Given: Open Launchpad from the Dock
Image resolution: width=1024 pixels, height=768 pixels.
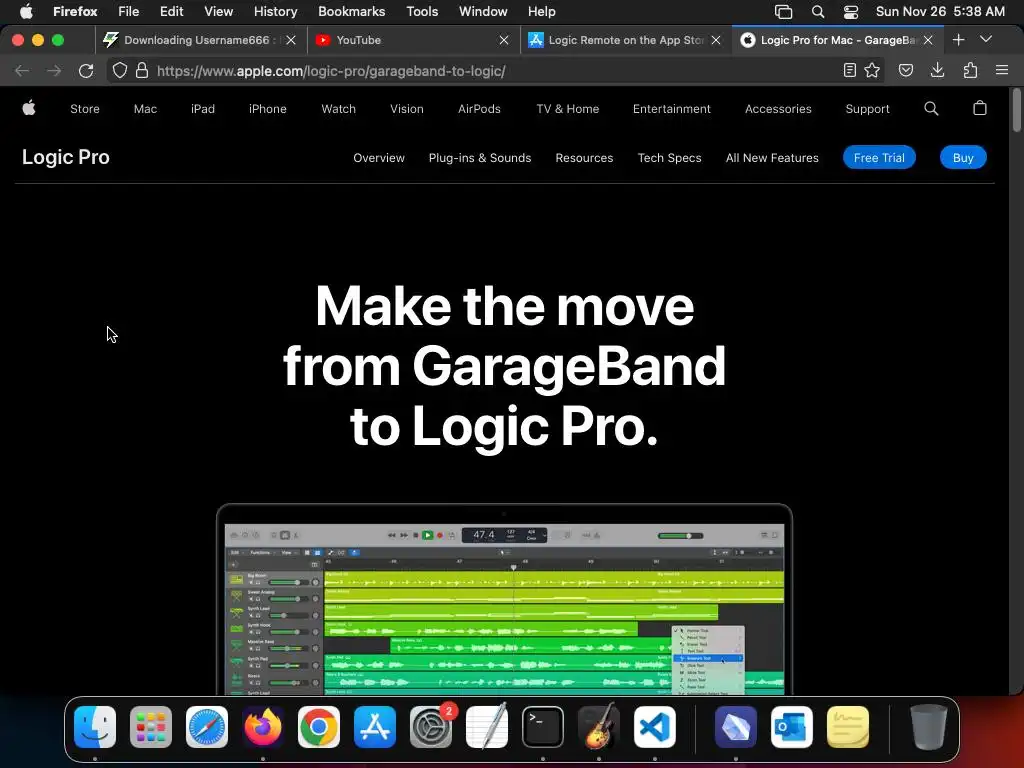Looking at the screenshot, I should [151, 727].
